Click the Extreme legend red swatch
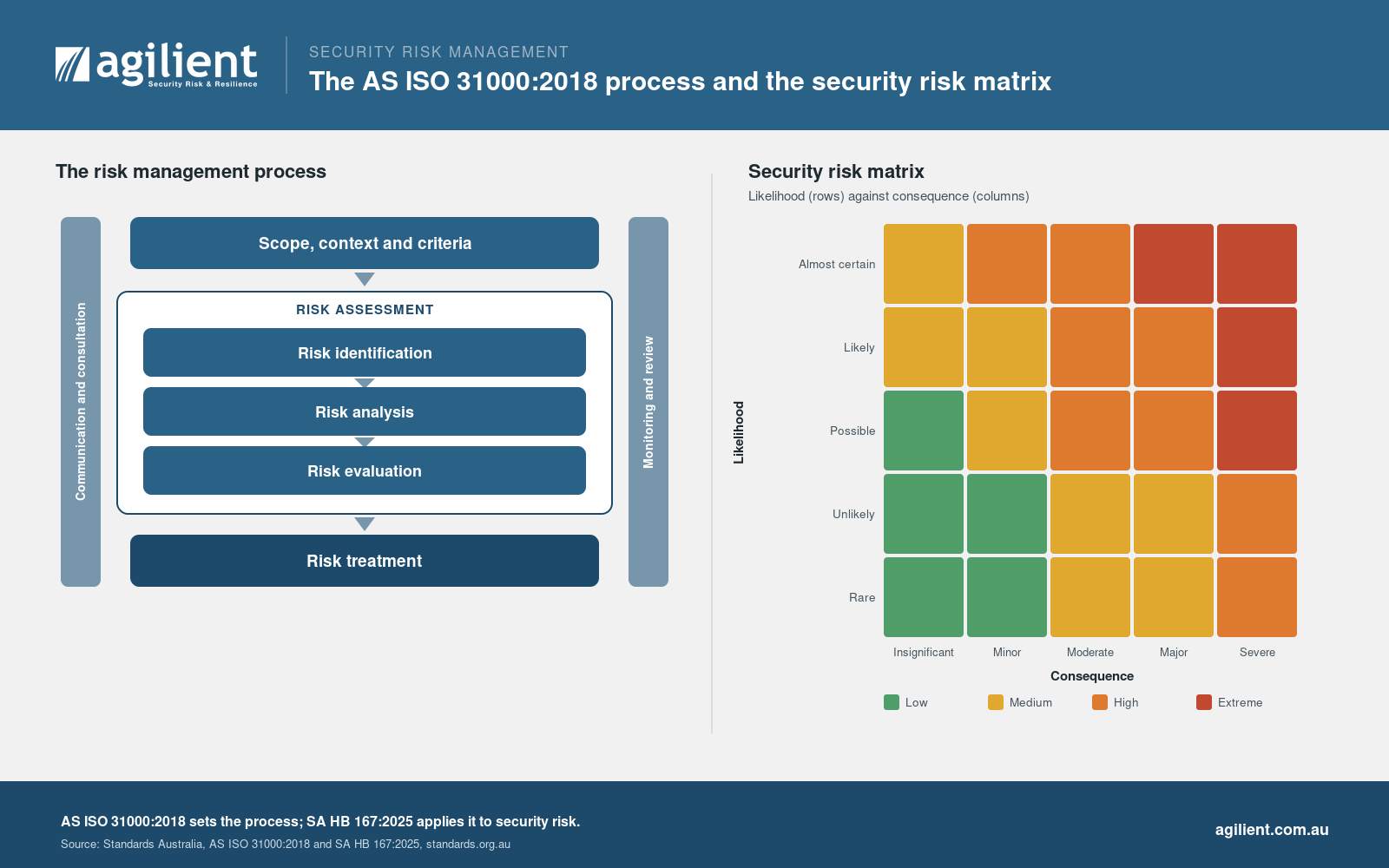This screenshot has width=1389, height=868. (x=1204, y=702)
